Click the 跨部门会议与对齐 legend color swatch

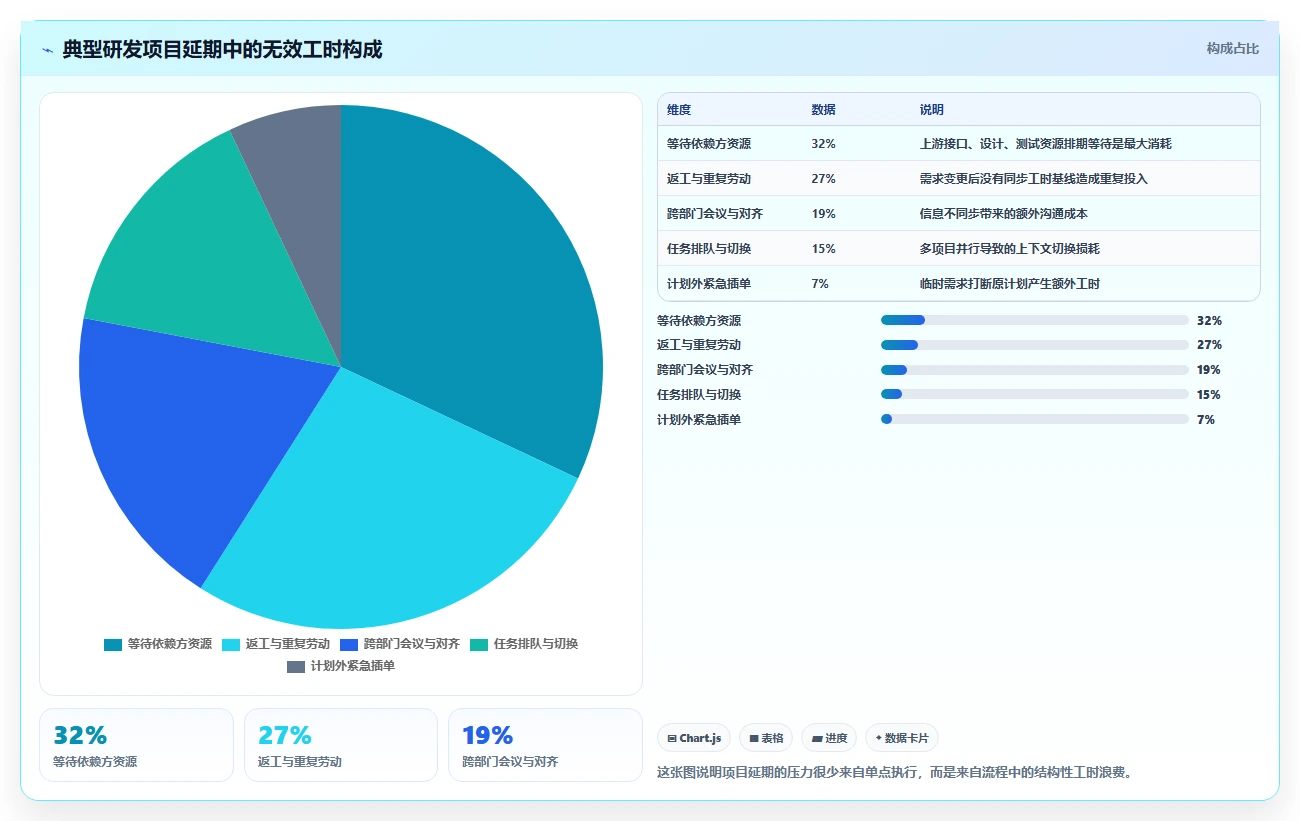tap(349, 644)
